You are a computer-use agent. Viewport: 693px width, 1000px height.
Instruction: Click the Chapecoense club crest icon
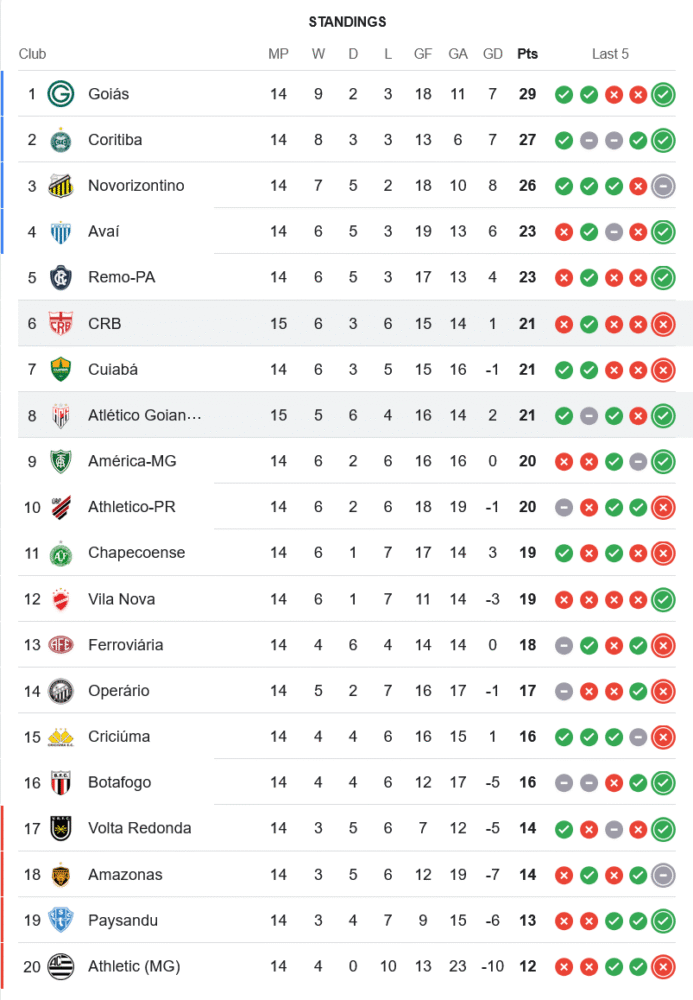coord(61,553)
